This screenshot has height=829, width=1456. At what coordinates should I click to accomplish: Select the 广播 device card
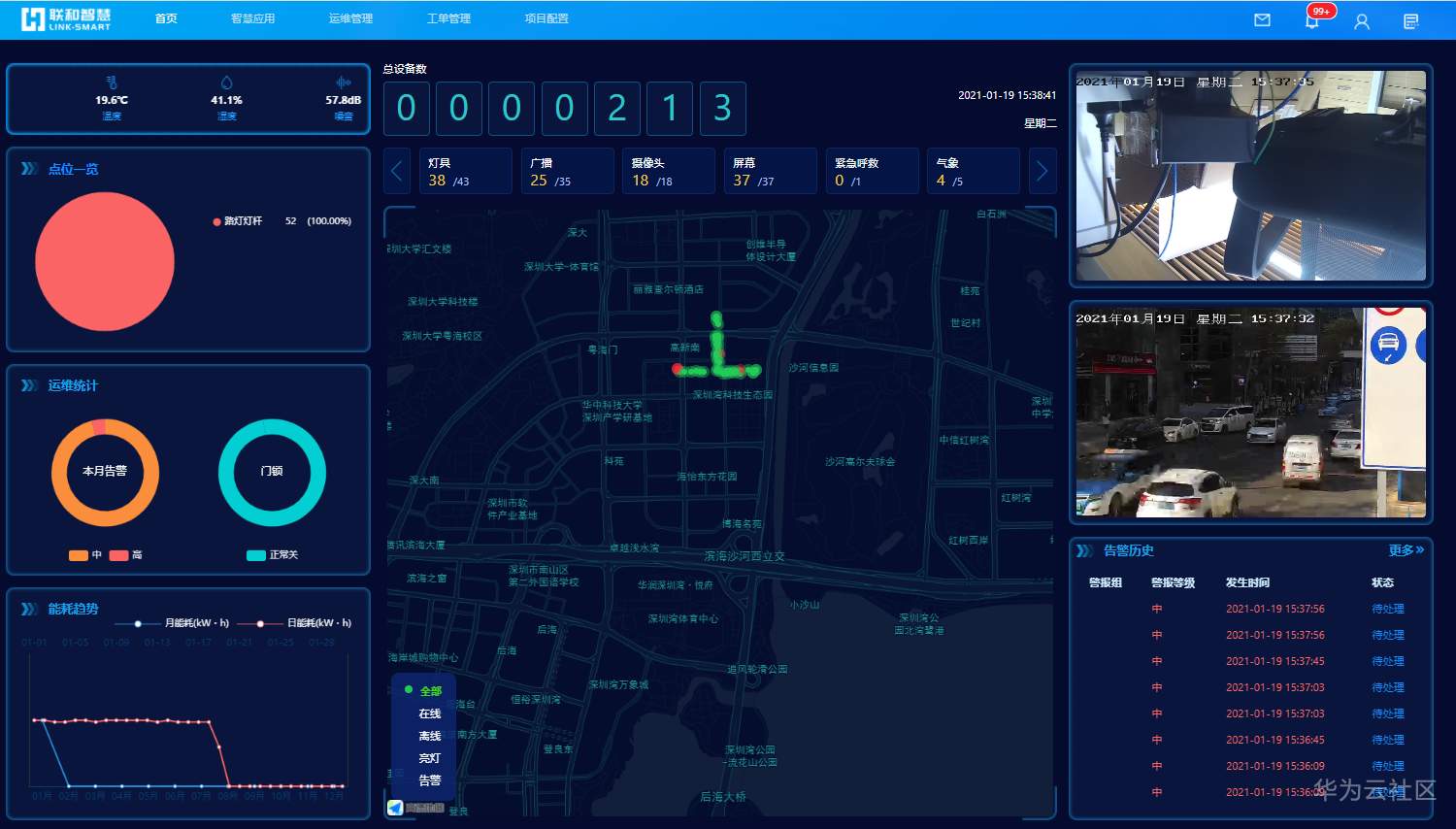[x=568, y=171]
